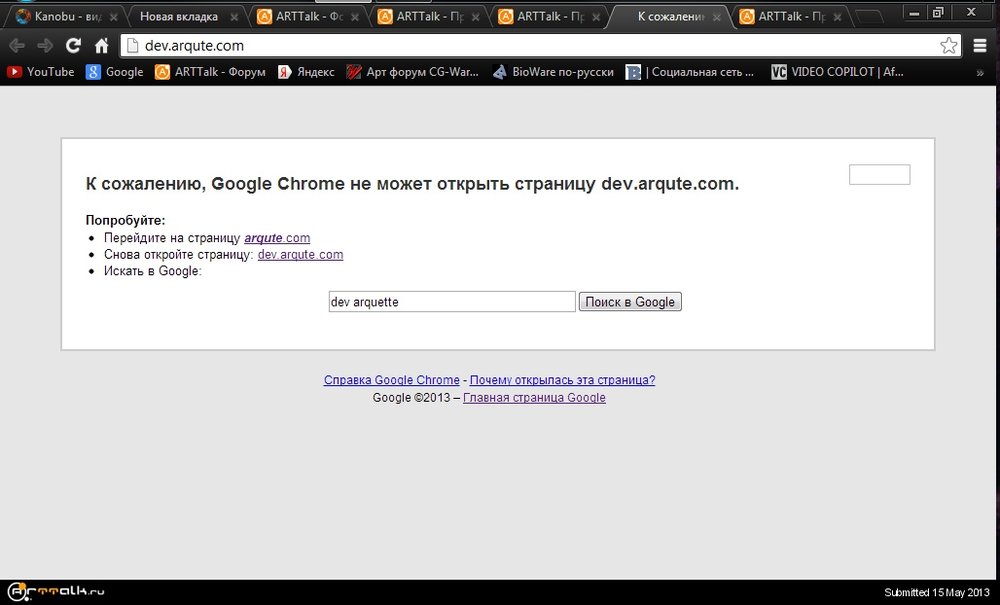Open the ARTTalk - Форум bookmark
Image resolution: width=1000 pixels, height=605 pixels.
pos(210,72)
